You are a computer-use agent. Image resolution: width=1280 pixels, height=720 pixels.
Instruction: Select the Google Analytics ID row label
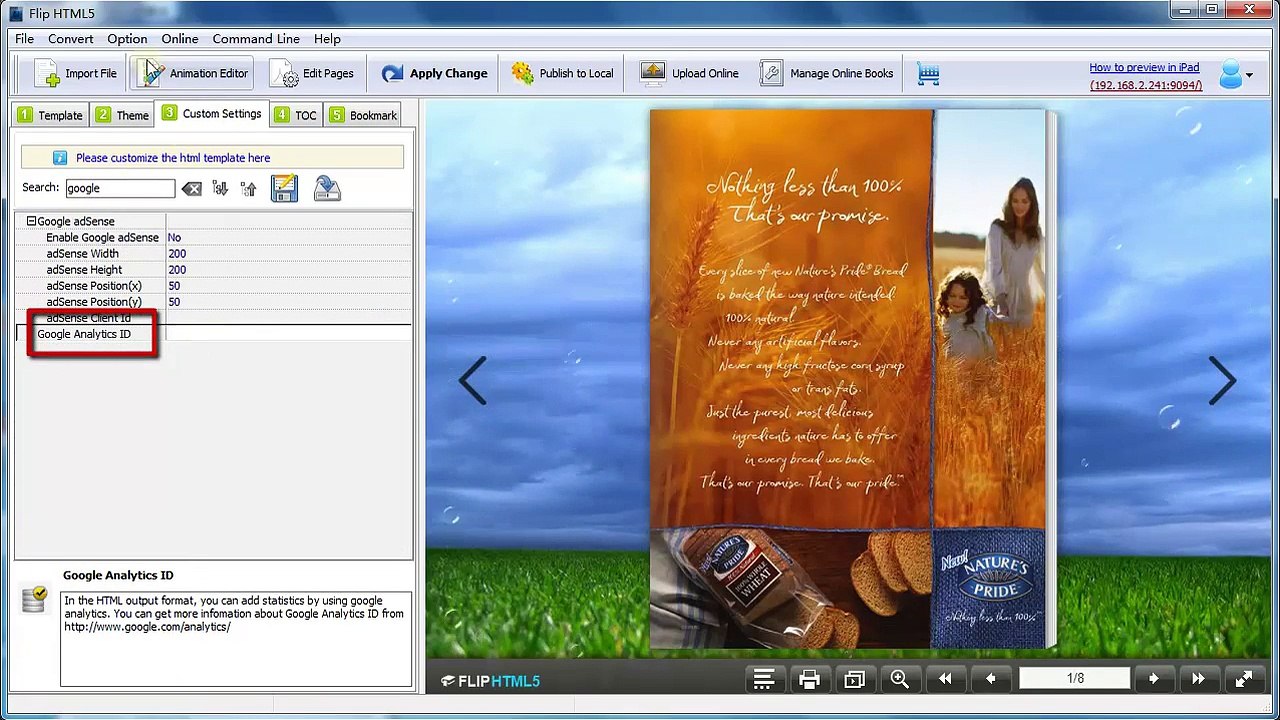(84, 334)
